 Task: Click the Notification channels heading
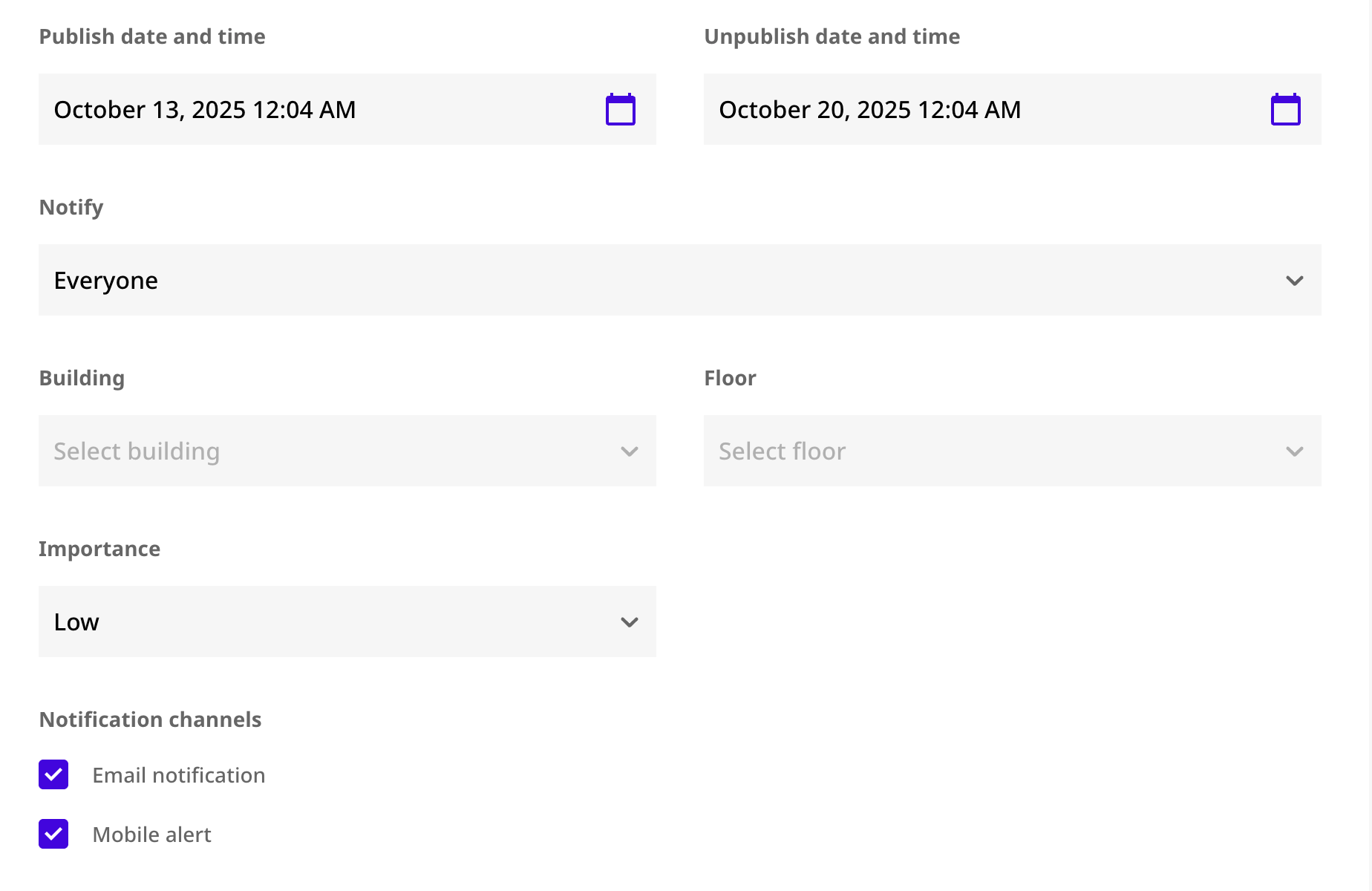150,719
